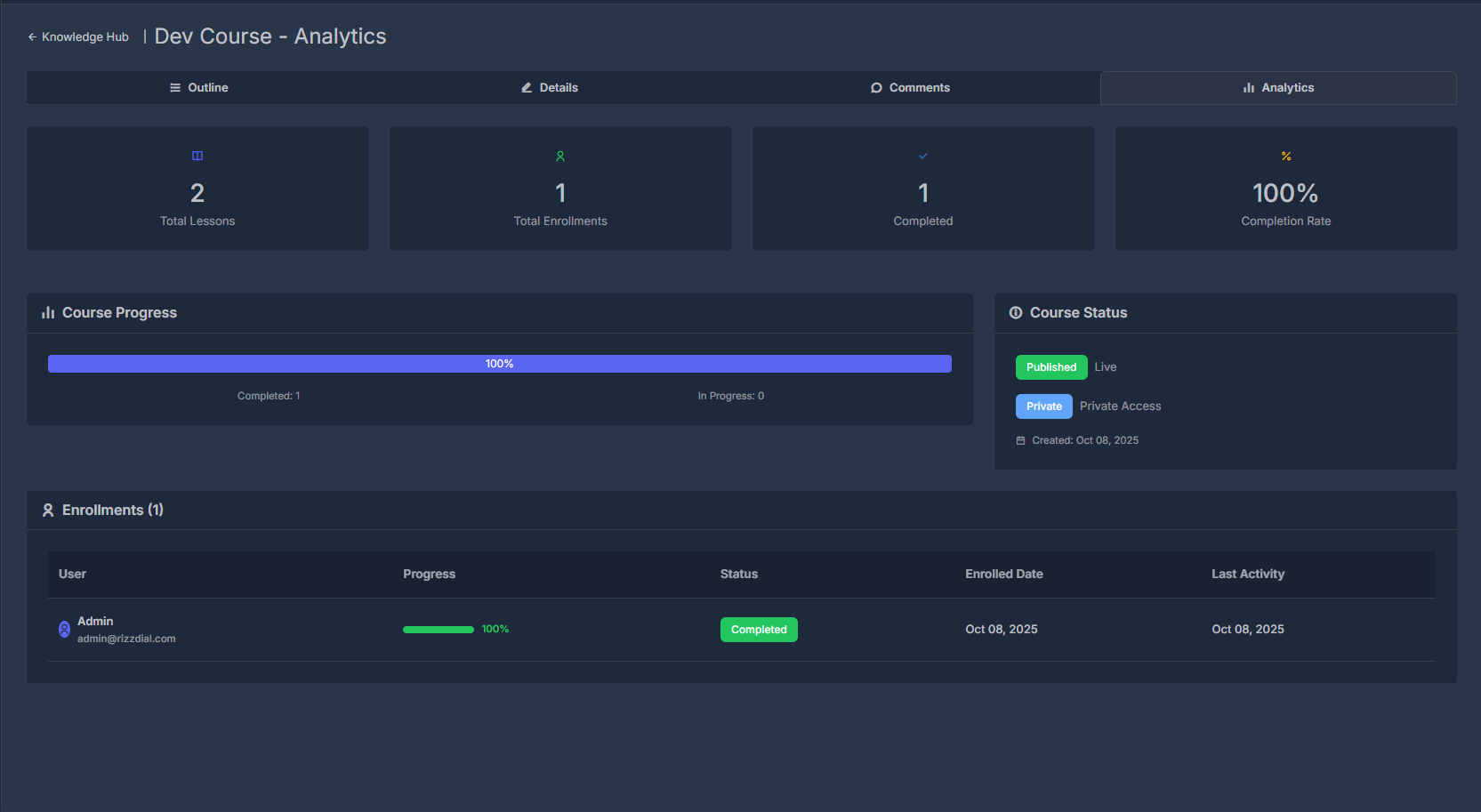The width and height of the screenshot is (1481, 812).
Task: Click the Enrolled Date column header
Action: pos(1004,574)
